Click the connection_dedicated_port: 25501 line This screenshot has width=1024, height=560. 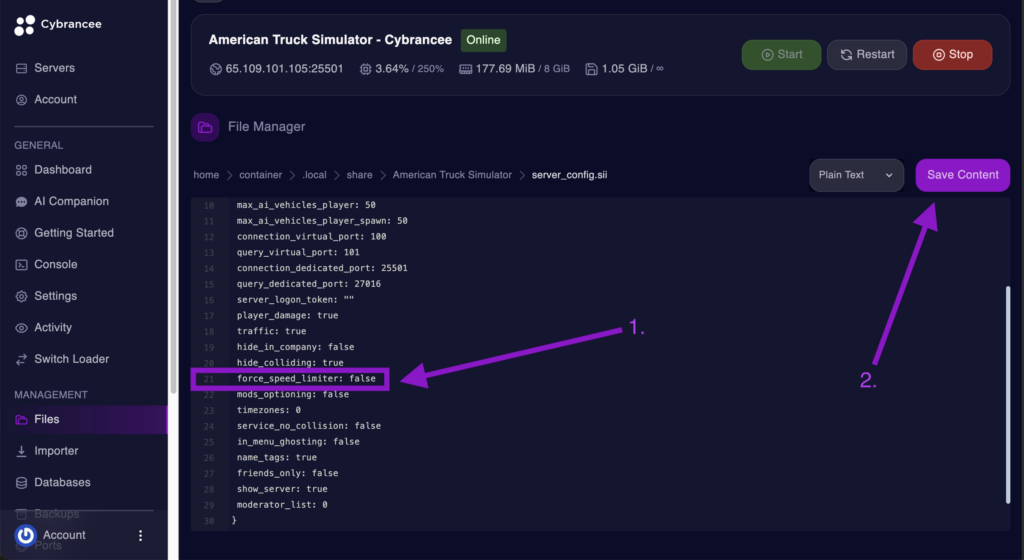coord(322,268)
